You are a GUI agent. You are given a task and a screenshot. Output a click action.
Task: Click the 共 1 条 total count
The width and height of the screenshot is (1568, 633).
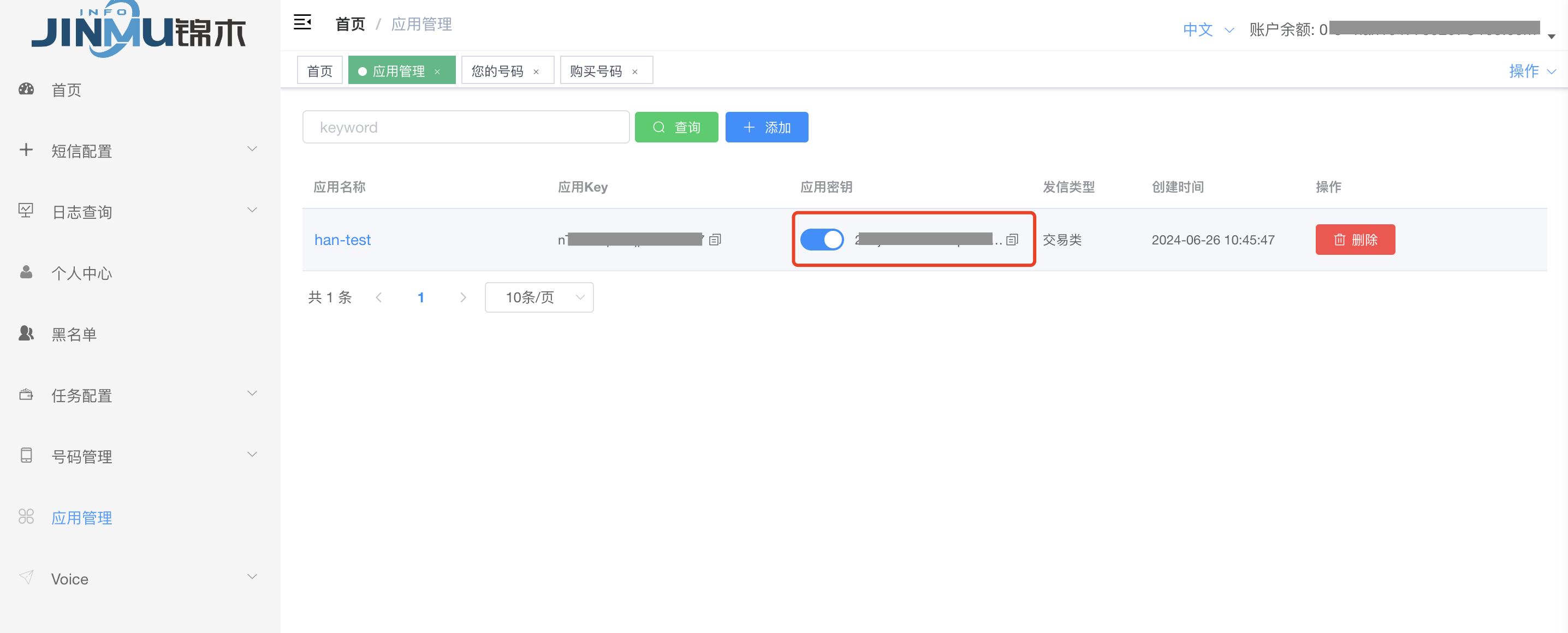coord(330,297)
